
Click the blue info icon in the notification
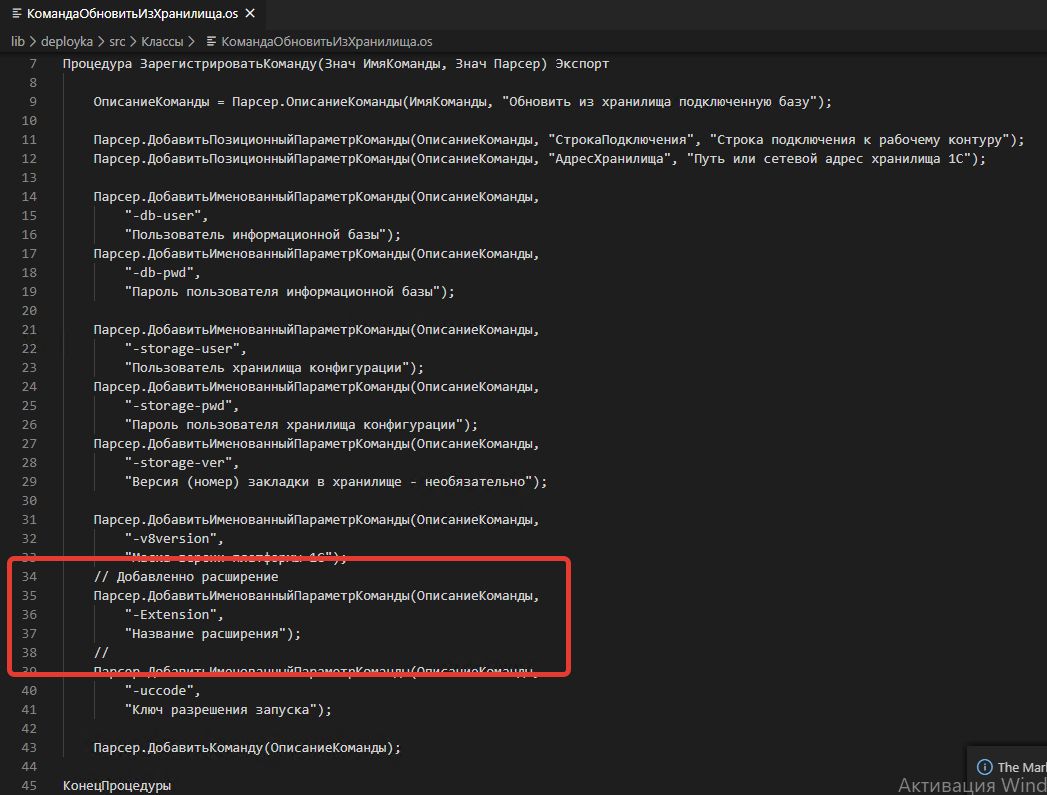(x=985, y=766)
